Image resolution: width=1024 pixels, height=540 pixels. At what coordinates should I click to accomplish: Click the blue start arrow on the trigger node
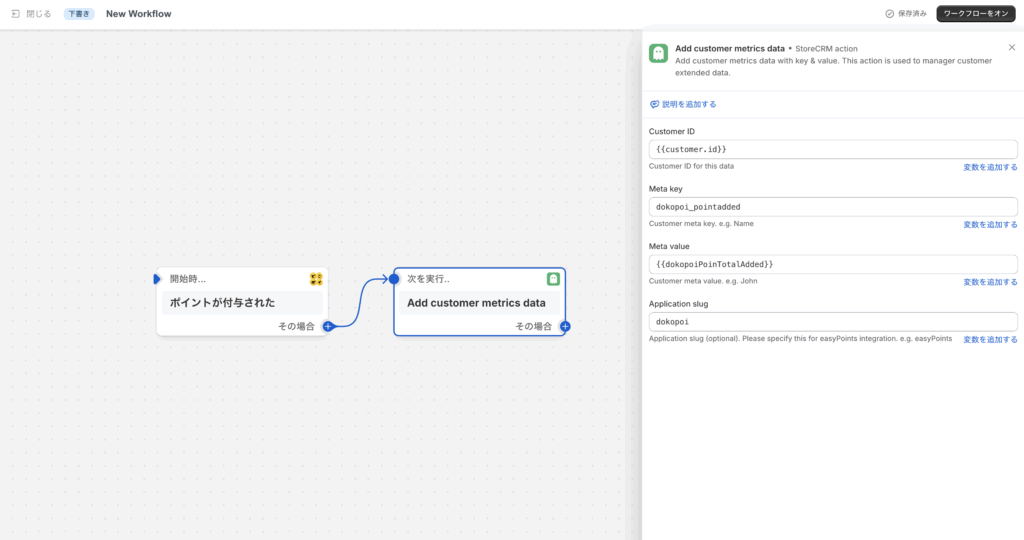[x=157, y=279]
